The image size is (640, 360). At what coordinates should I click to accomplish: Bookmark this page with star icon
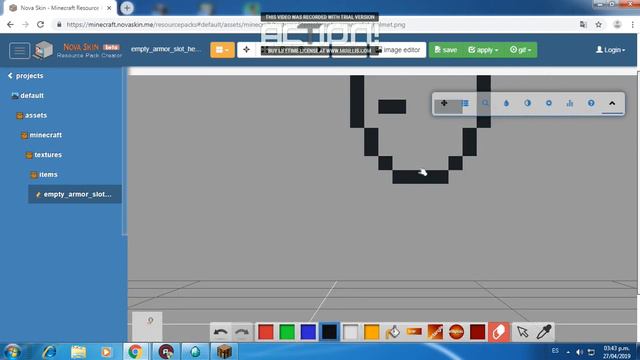(x=598, y=24)
